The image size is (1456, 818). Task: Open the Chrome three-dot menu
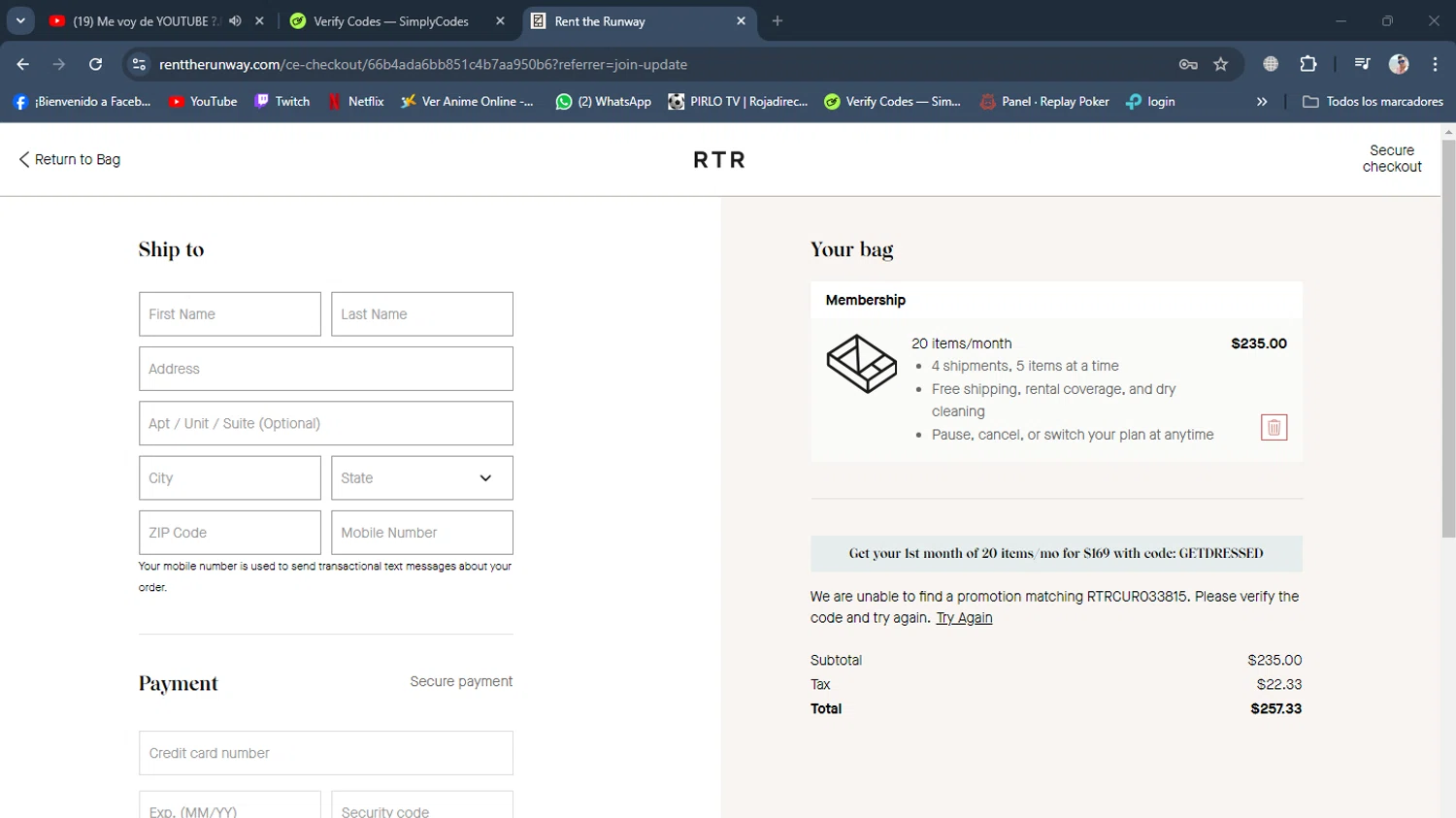1435,64
